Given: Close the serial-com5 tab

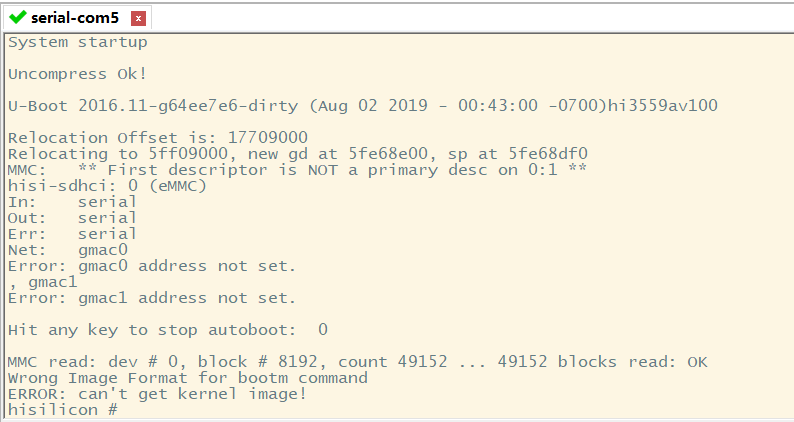Looking at the screenshot, I should pyautogui.click(x=138, y=18).
